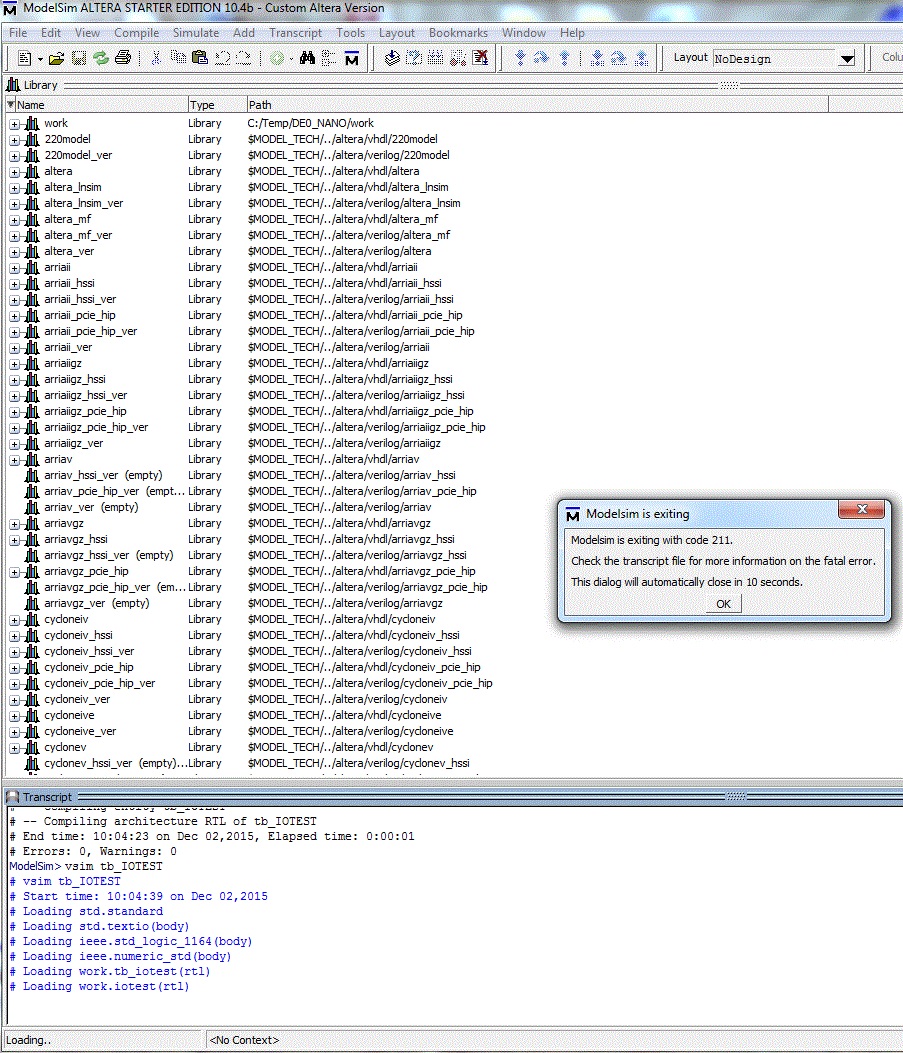
Task: Open the Compile menu
Action: coord(136,33)
